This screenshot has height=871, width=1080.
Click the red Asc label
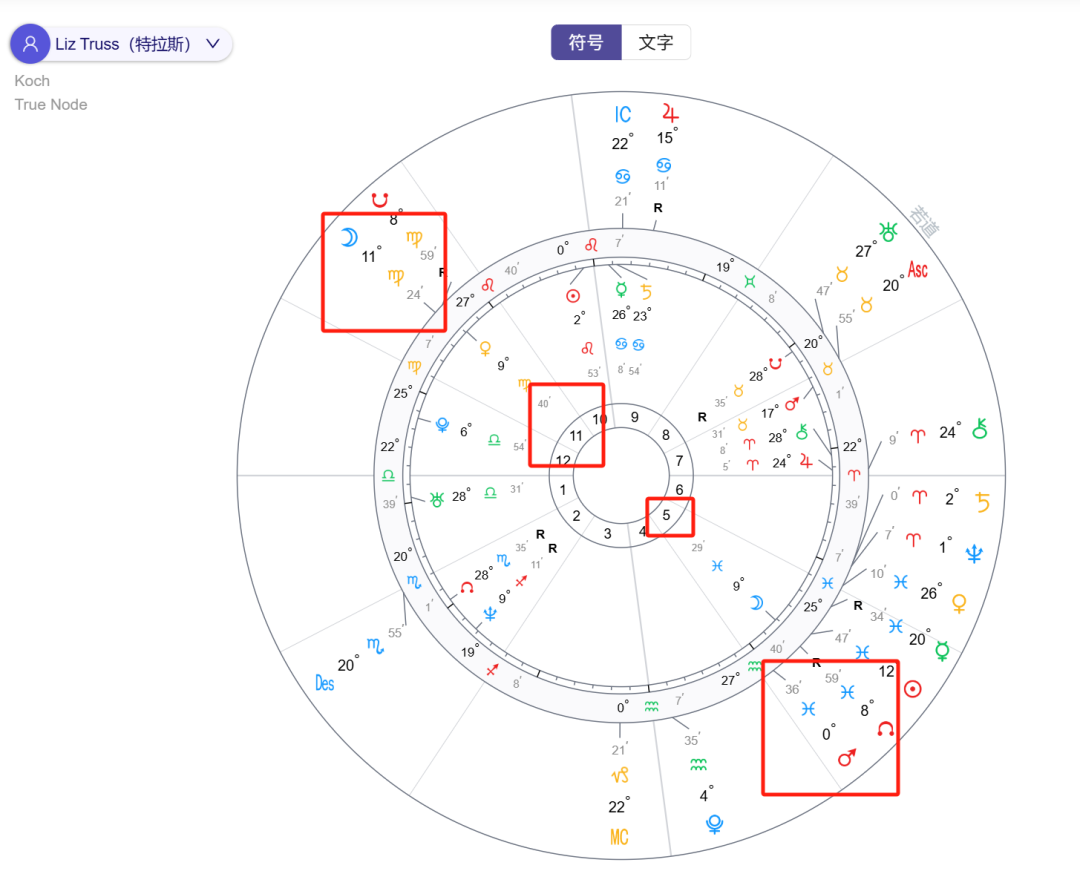[917, 269]
